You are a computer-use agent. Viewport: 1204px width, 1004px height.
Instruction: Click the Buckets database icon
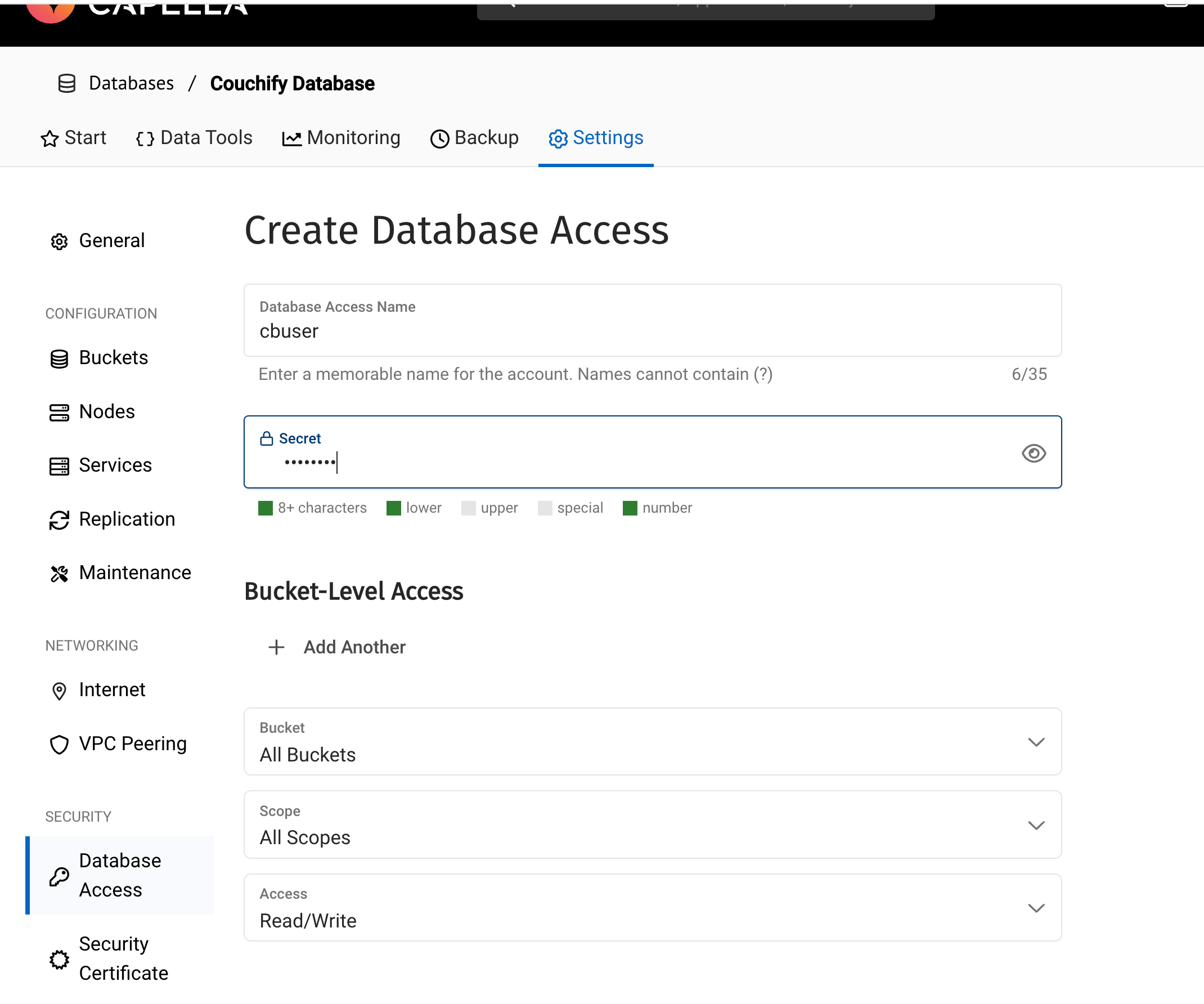[59, 359]
